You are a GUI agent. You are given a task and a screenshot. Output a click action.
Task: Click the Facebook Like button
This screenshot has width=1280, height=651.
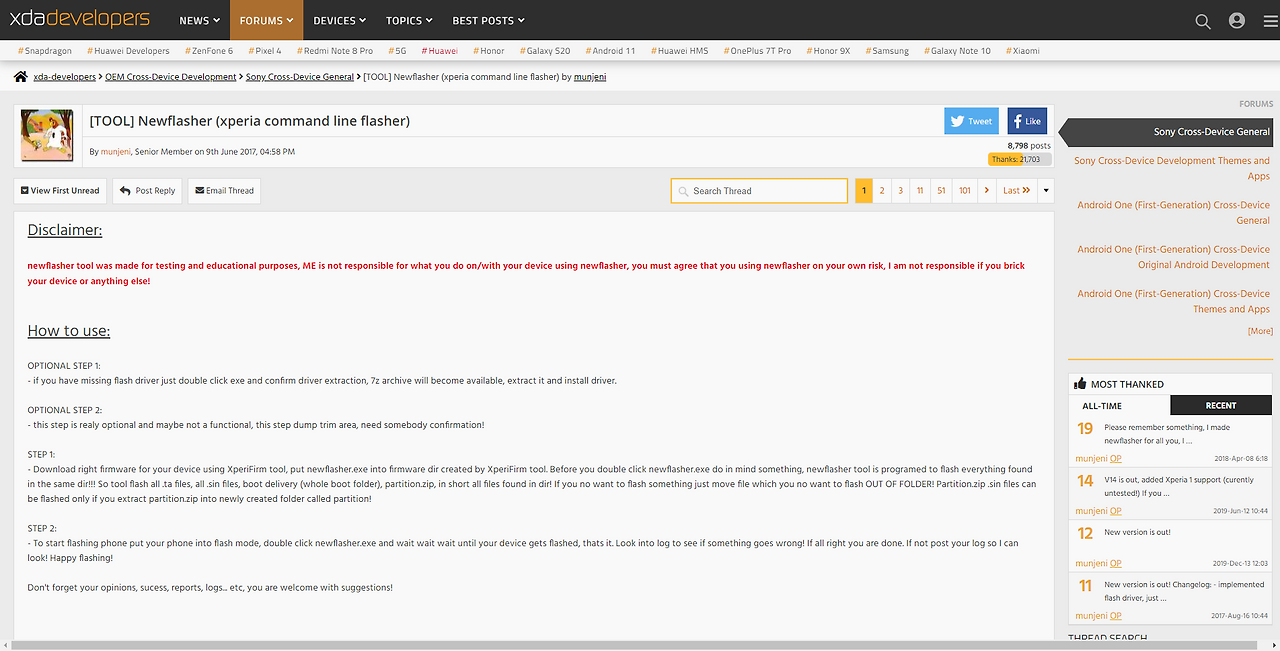pyautogui.click(x=1027, y=121)
